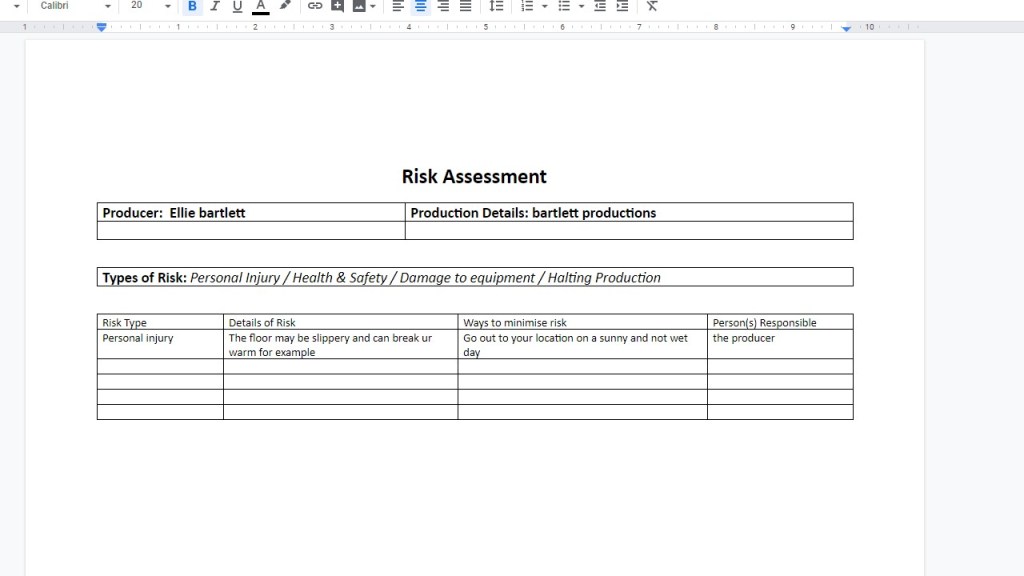Open the text color picker

pyautogui.click(x=260, y=6)
